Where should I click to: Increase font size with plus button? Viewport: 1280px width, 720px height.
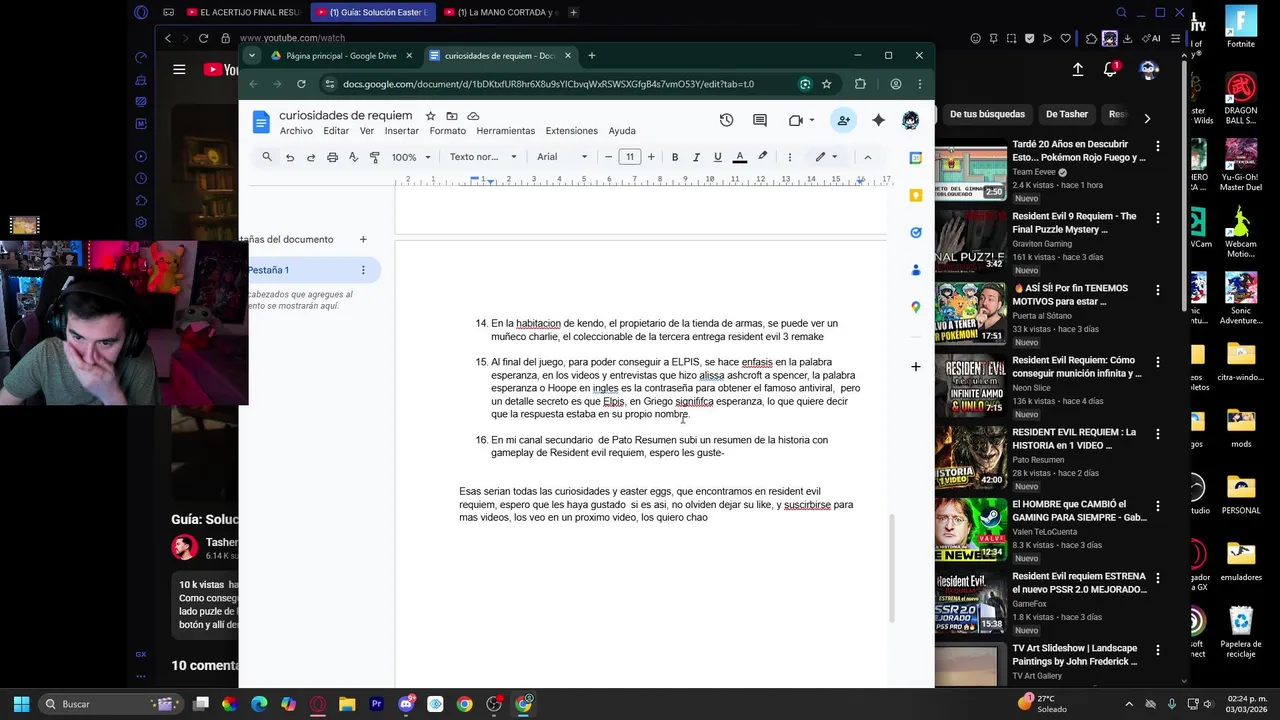(651, 157)
